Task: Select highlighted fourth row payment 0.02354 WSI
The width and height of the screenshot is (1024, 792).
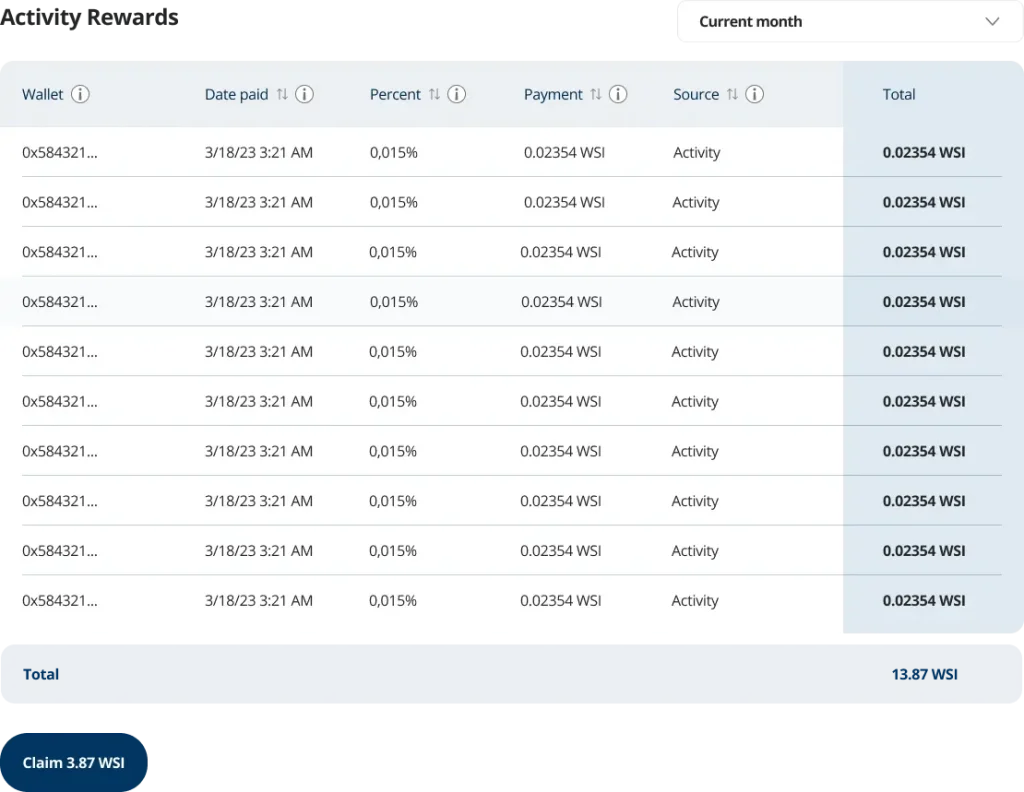Action: (562, 302)
